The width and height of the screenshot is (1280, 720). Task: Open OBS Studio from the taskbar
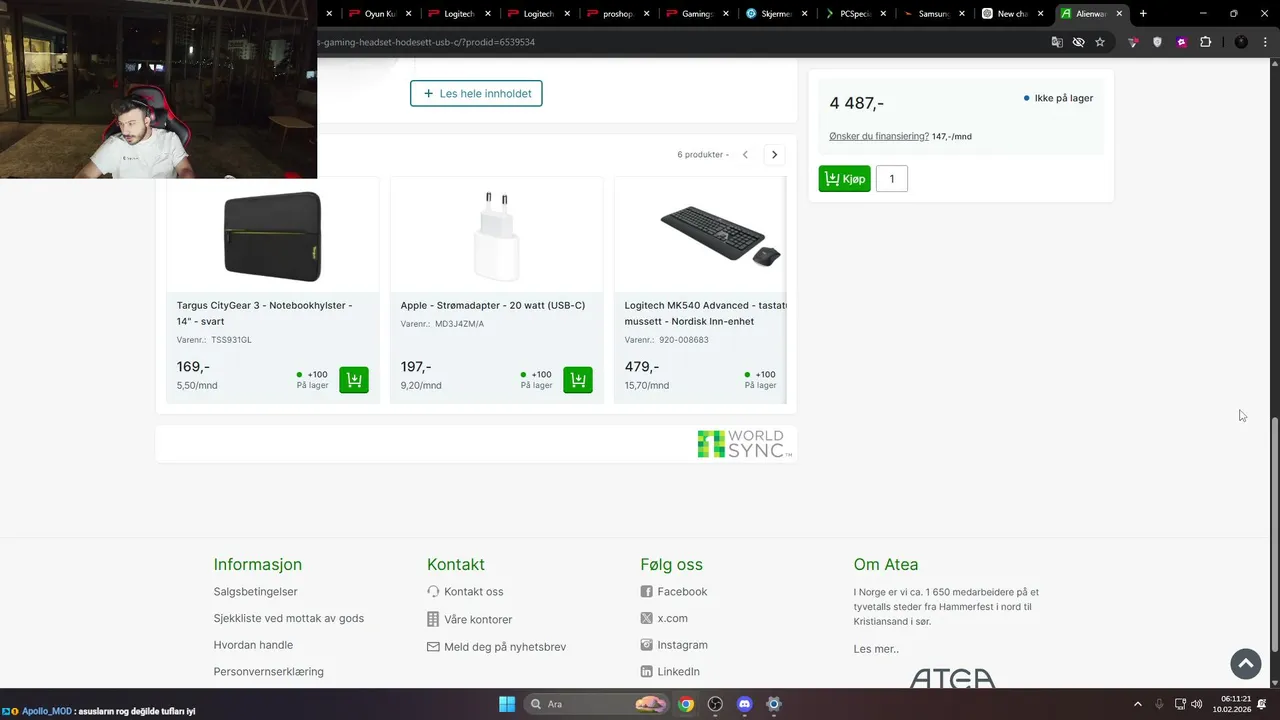tap(715, 704)
